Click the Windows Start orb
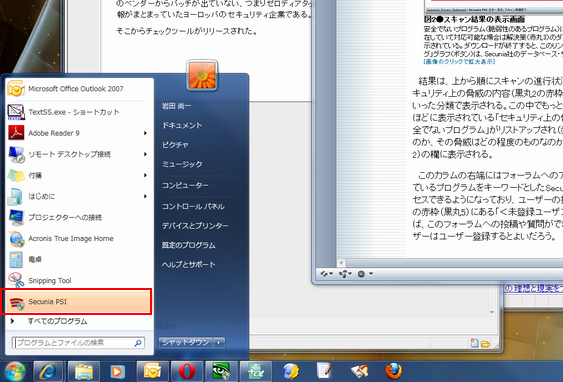 click(x=14, y=372)
